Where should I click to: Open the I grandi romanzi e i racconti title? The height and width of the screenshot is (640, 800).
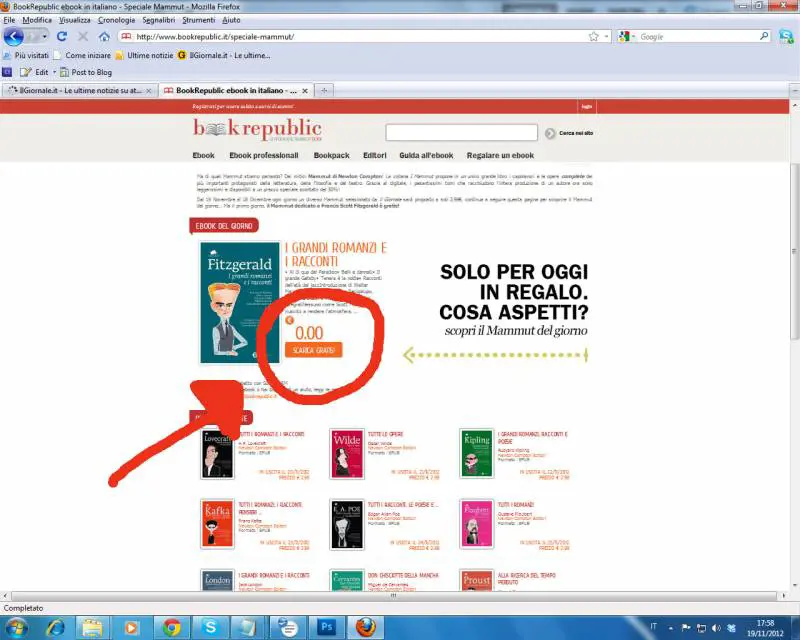click(336, 254)
